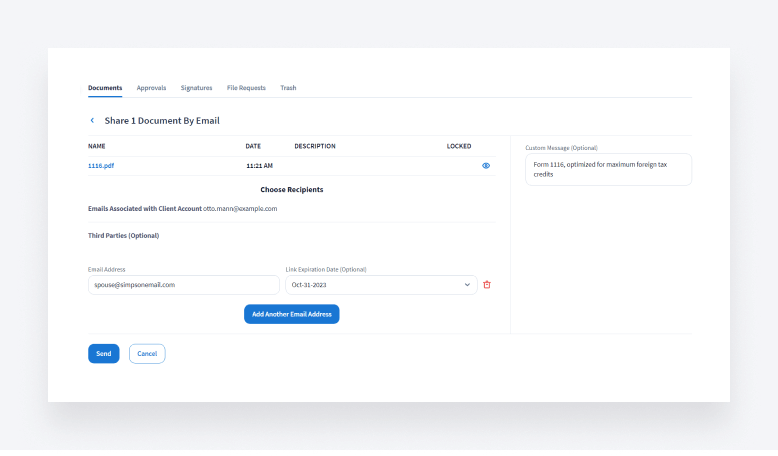Click the otto.mann@example.com client email
The width and height of the screenshot is (778, 456).
(x=240, y=208)
